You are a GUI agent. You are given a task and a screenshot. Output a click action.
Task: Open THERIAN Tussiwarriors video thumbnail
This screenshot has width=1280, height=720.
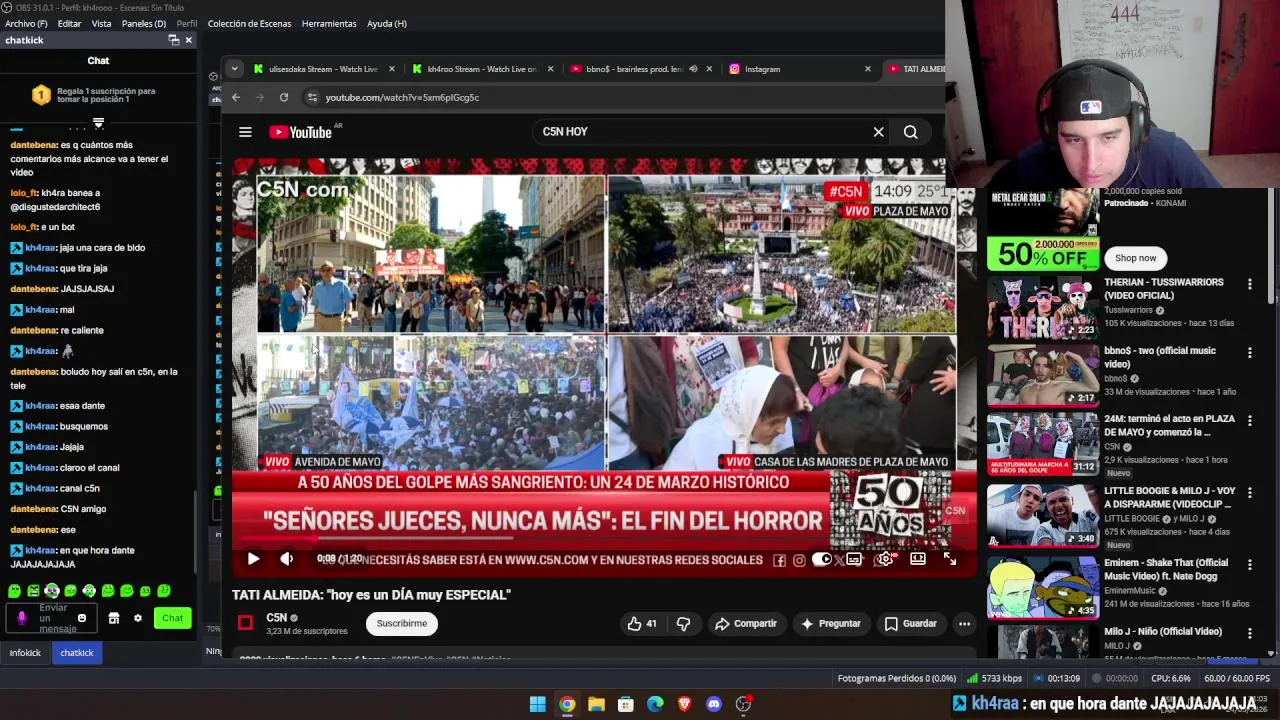pyautogui.click(x=1042, y=308)
